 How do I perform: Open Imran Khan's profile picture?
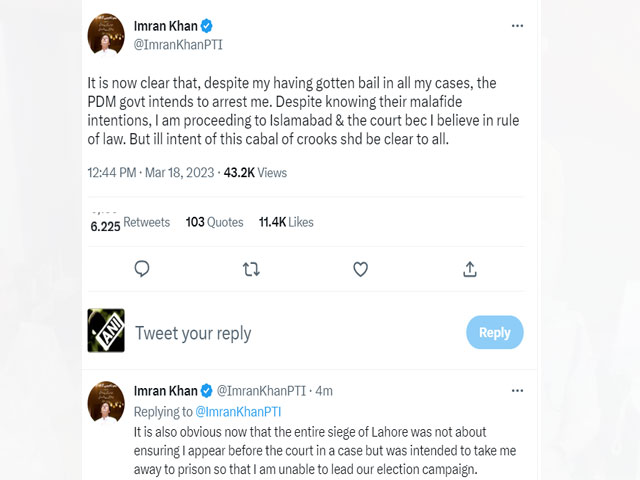click(x=106, y=34)
